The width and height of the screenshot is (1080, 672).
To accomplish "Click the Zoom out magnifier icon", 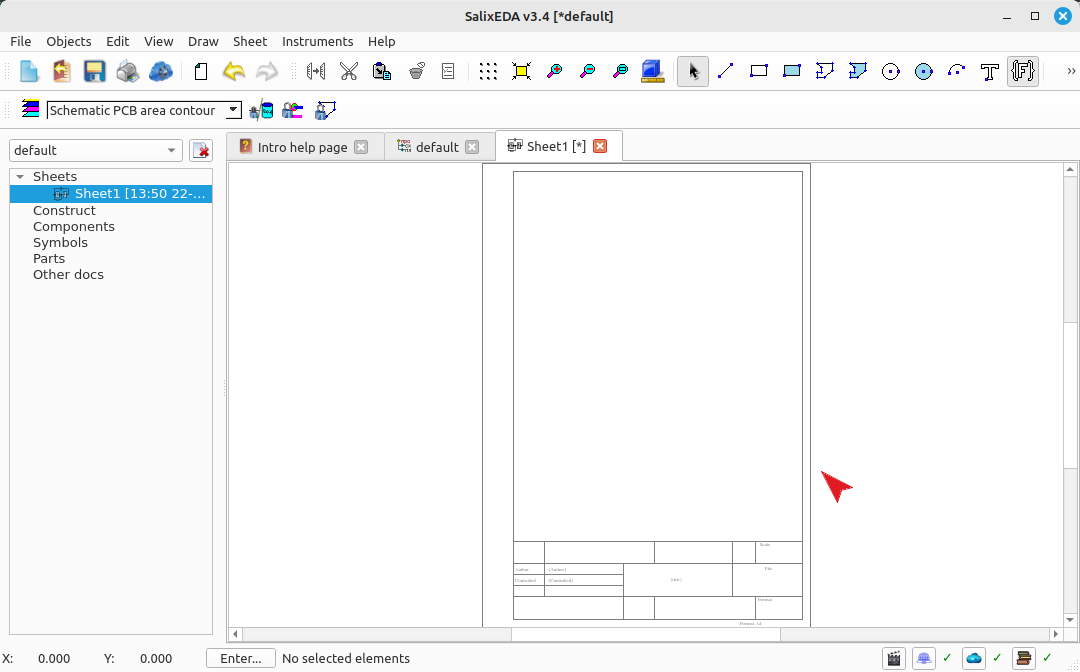I will [x=588, y=71].
